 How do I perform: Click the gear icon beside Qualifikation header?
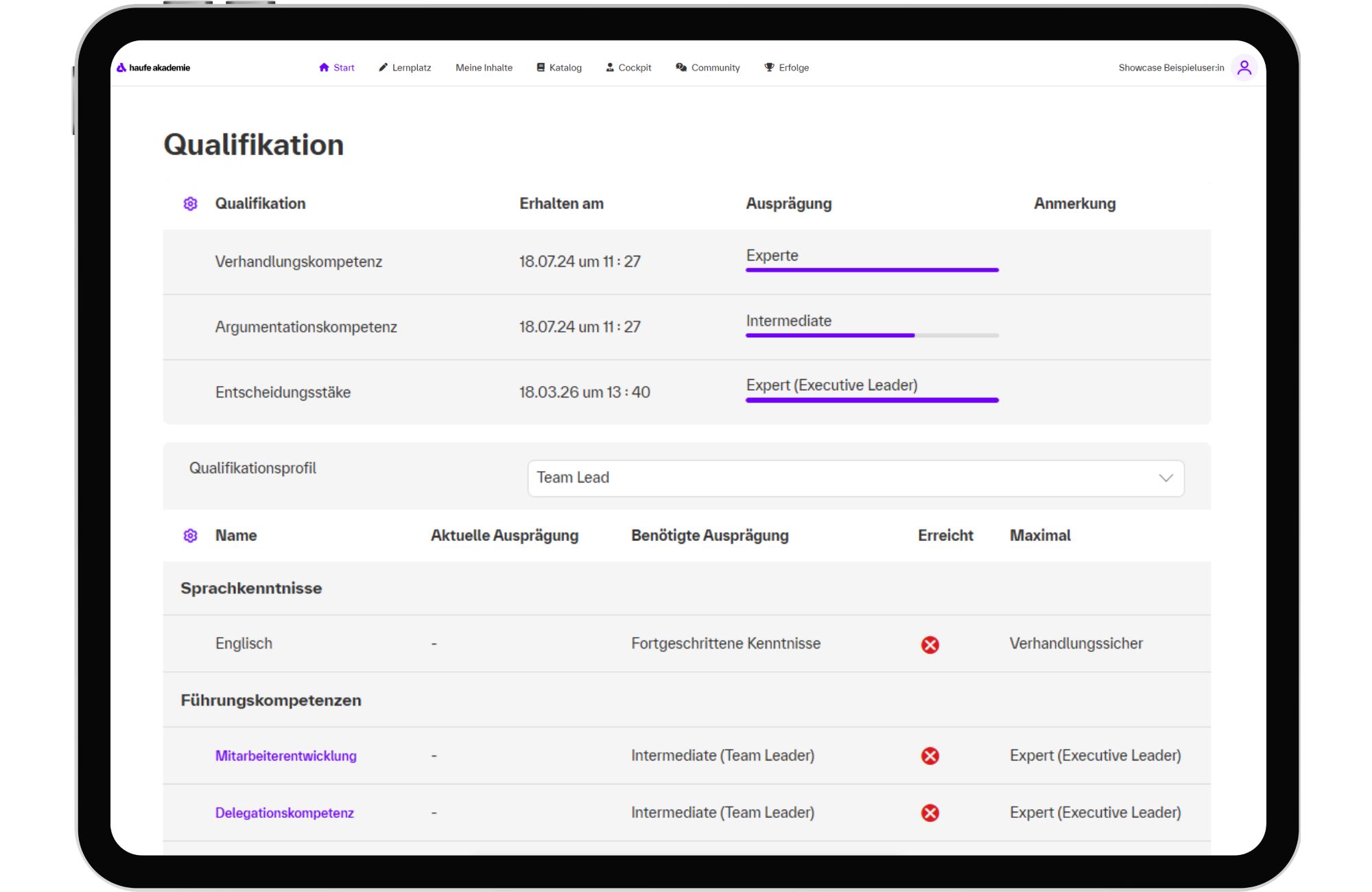coord(191,204)
